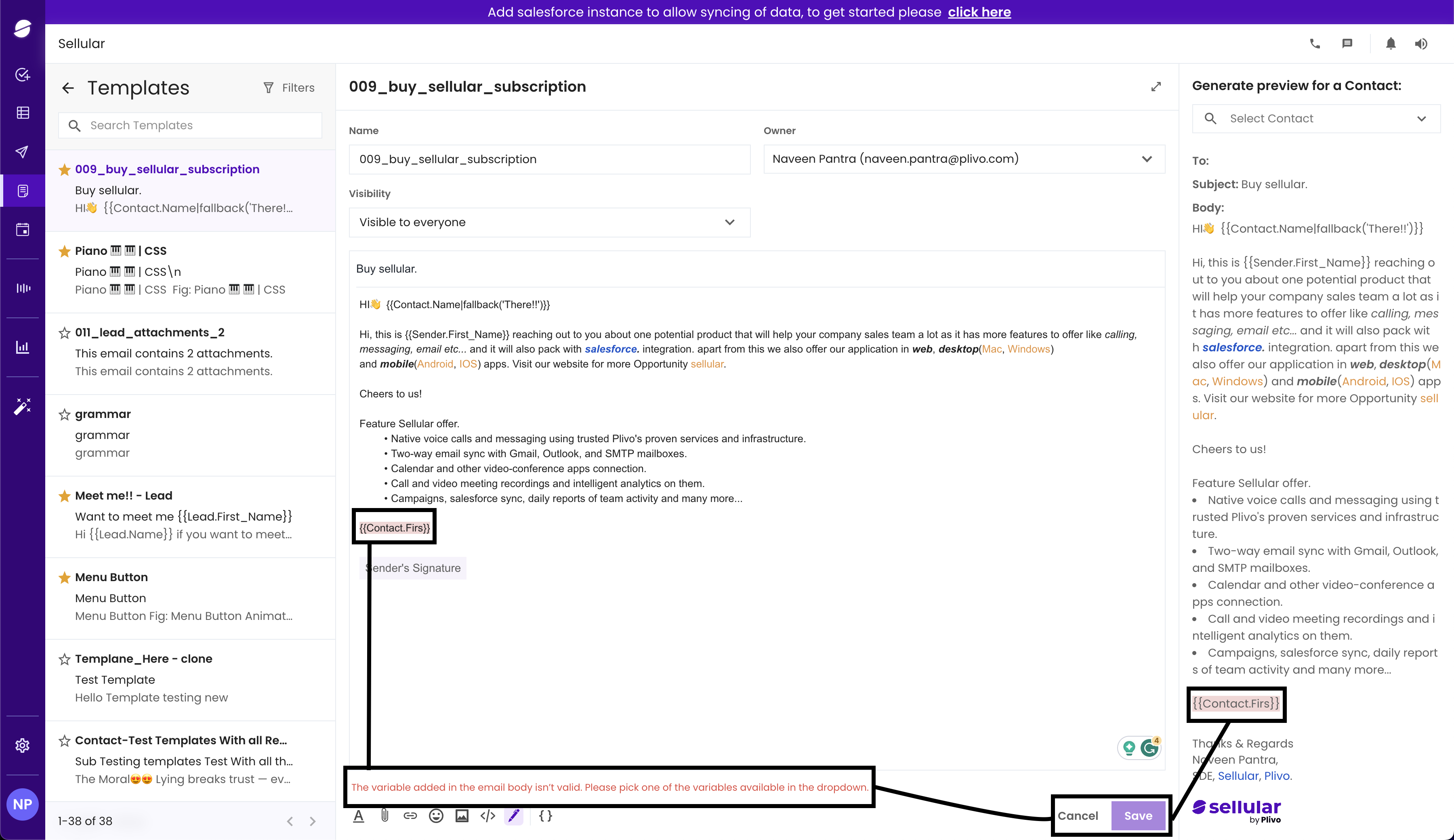
Task: Open the text formatting A tool
Action: [x=358, y=816]
